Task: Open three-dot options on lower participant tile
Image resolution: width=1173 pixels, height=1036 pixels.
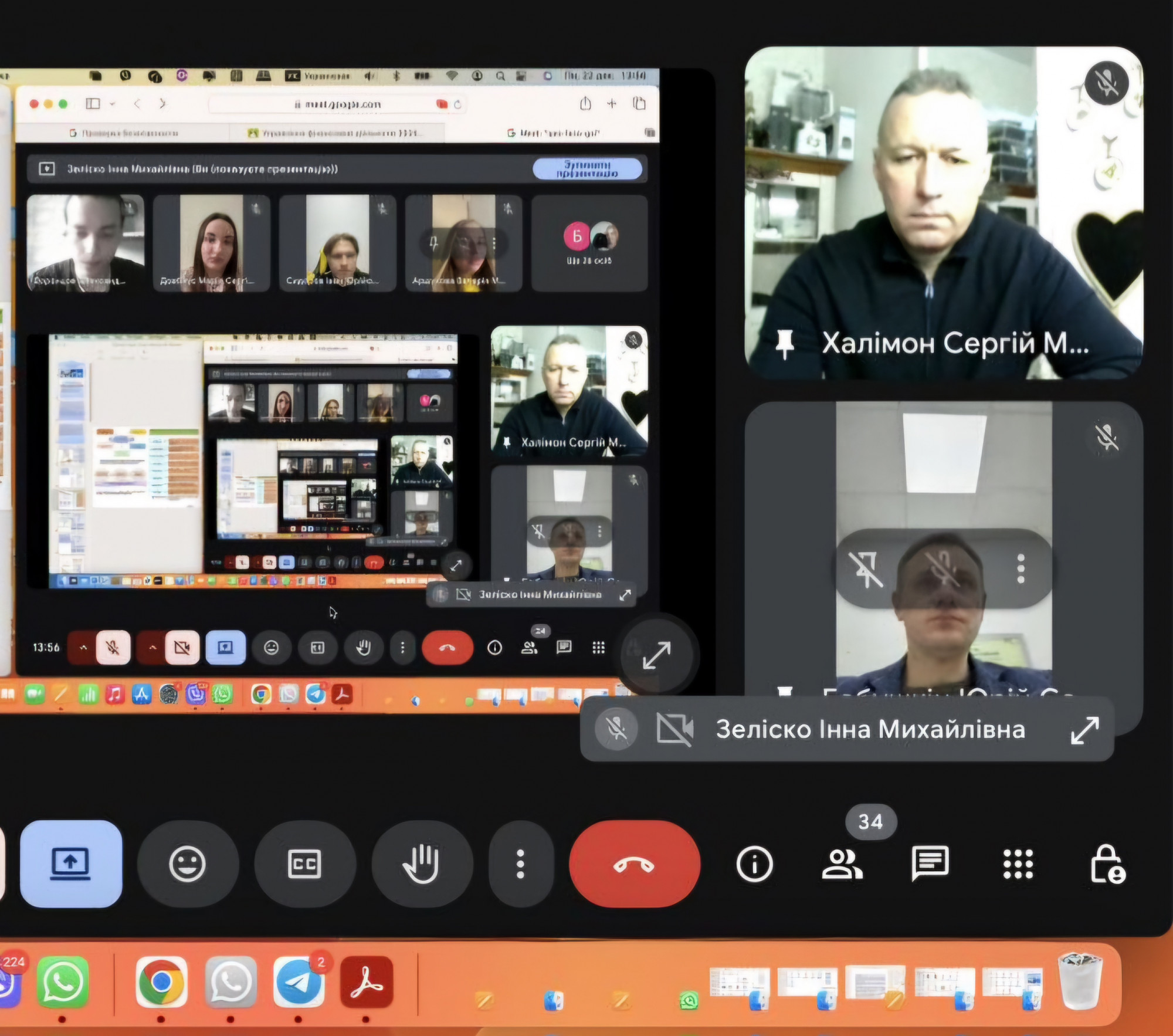Action: click(x=1021, y=569)
